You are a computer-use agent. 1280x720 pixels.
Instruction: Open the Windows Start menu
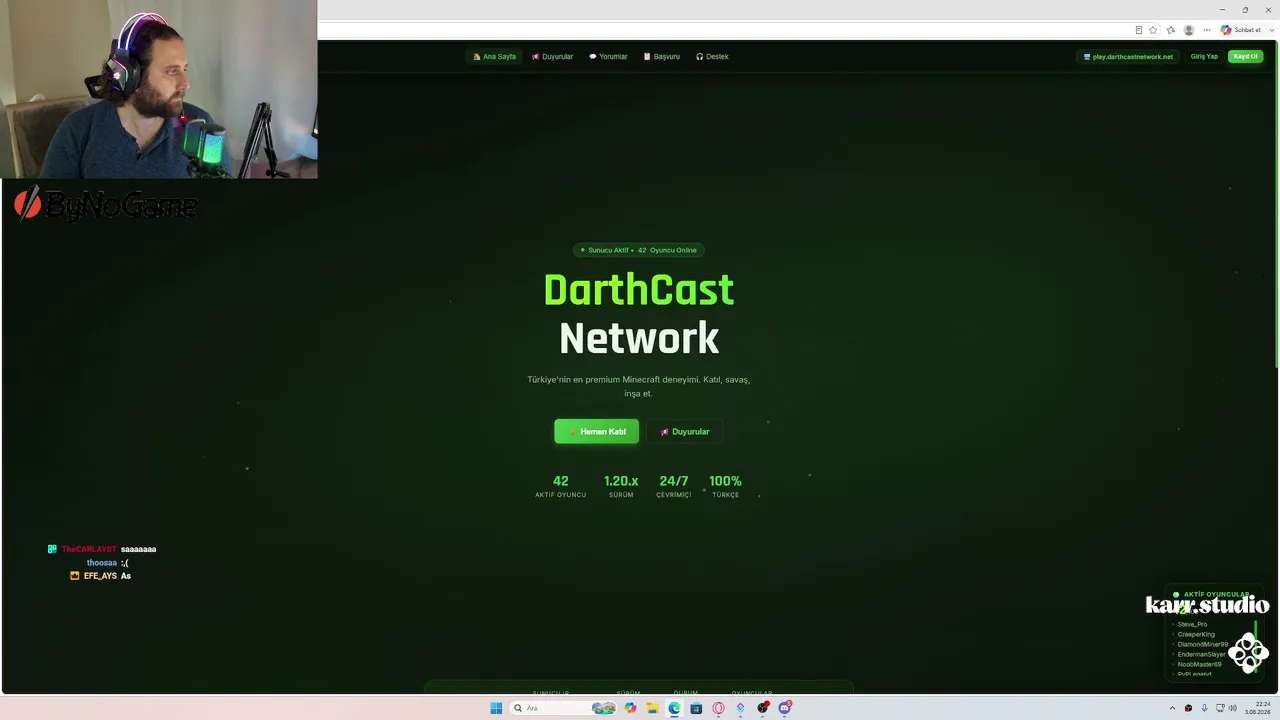(496, 708)
